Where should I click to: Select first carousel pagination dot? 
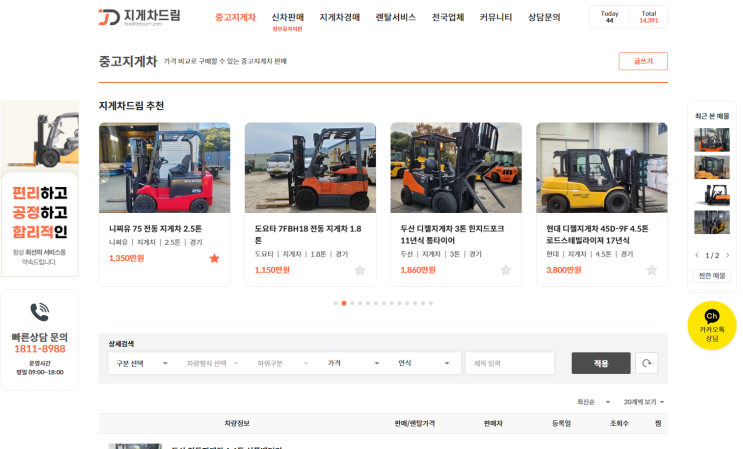[x=335, y=303]
